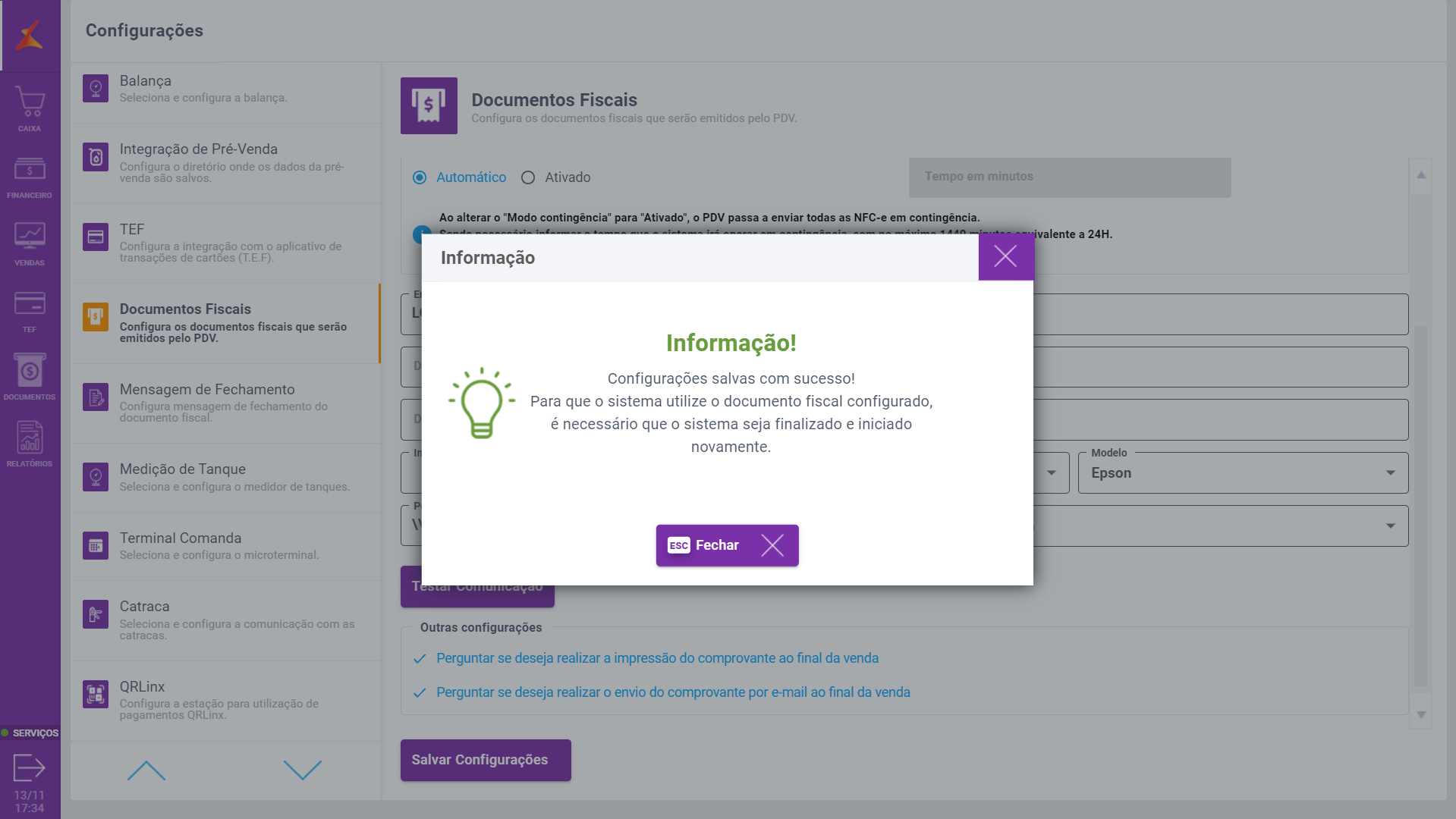This screenshot has height=819, width=1456.
Task: Click Salvar Configurações button
Action: point(485,760)
